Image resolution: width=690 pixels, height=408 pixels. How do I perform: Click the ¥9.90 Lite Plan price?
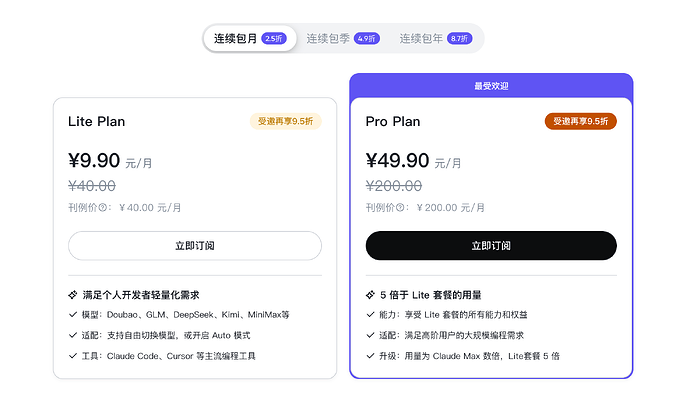coord(94,161)
